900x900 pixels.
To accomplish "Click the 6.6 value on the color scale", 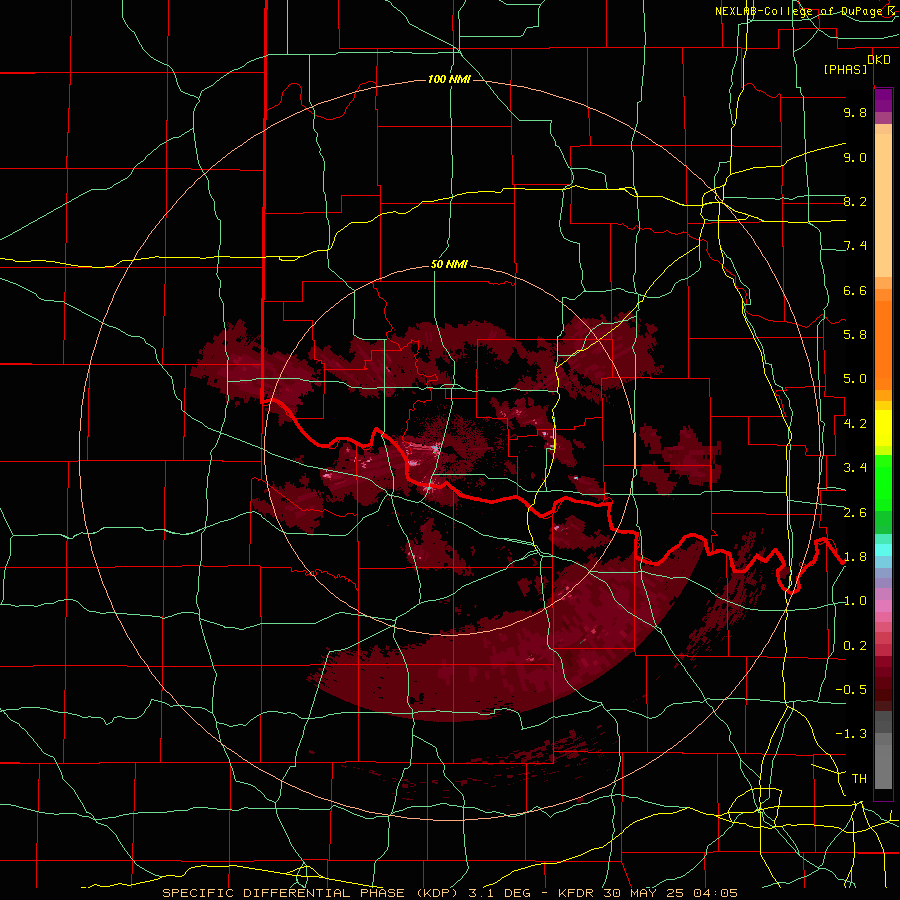I will 855,290.
